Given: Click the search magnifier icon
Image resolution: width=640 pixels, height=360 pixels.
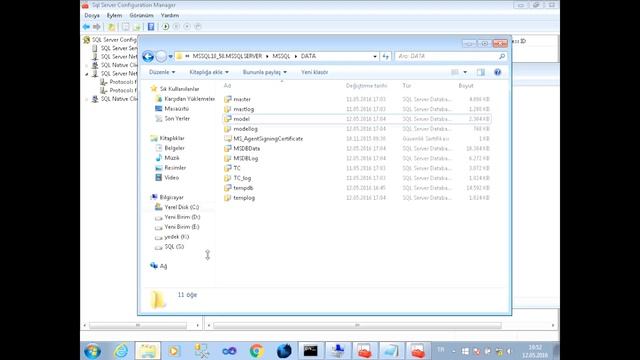Looking at the screenshot, I should [x=502, y=56].
